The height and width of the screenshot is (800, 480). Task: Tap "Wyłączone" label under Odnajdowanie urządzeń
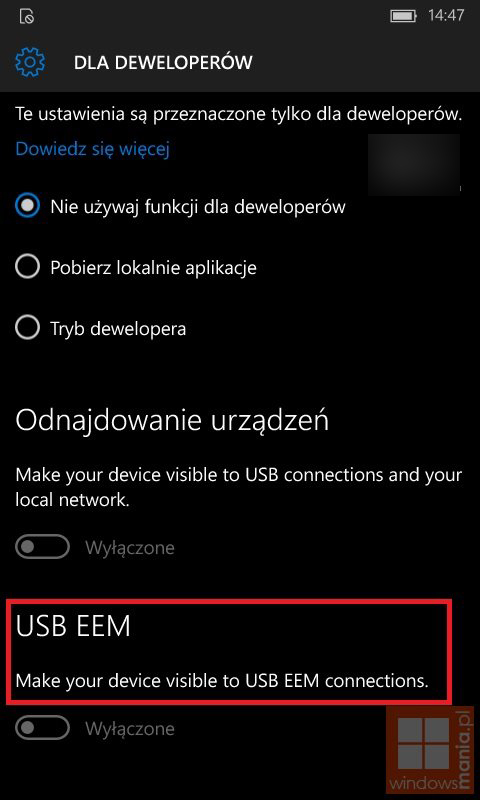point(130,547)
